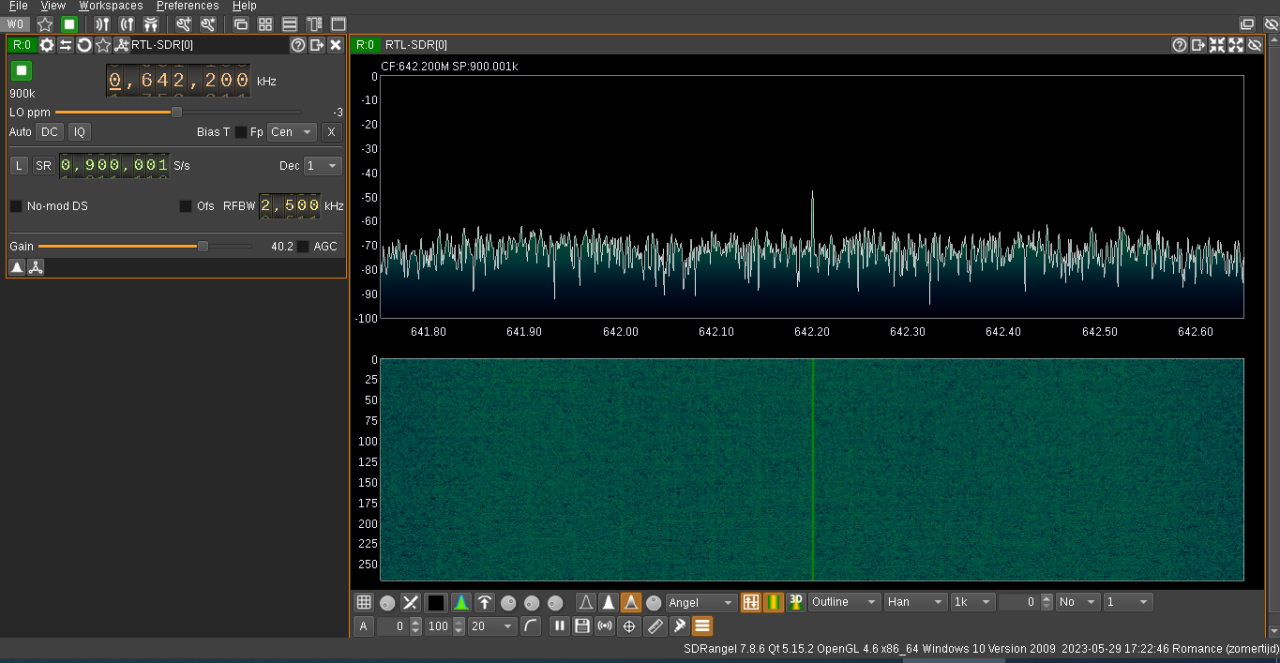1280x663 pixels.
Task: Check the No-mod DS option
Action: pos(16,206)
